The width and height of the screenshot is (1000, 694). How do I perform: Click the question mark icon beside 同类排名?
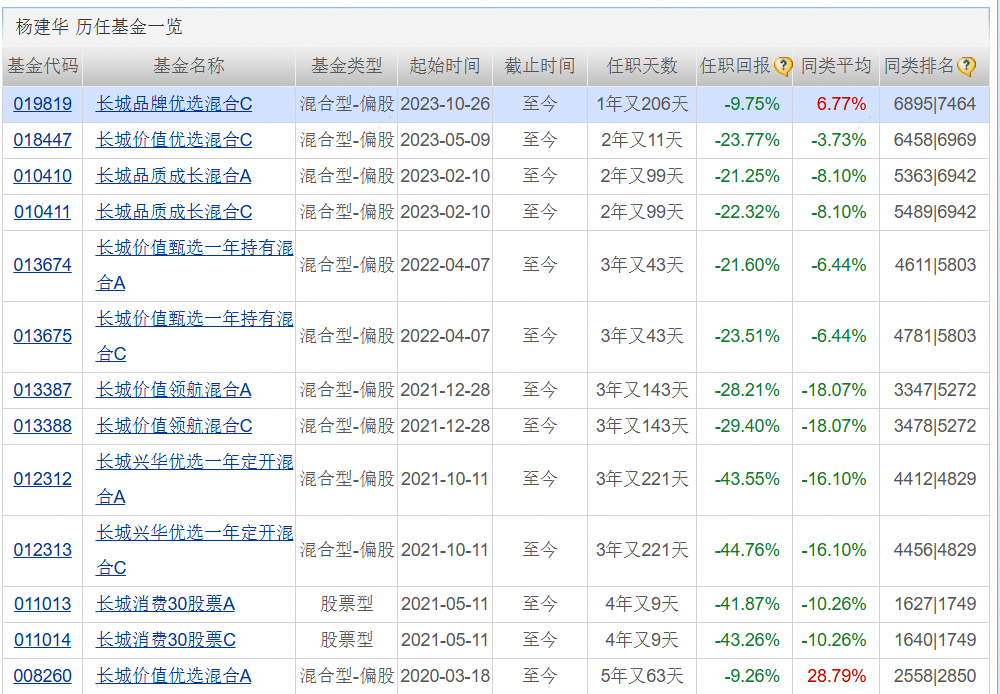pos(964,65)
